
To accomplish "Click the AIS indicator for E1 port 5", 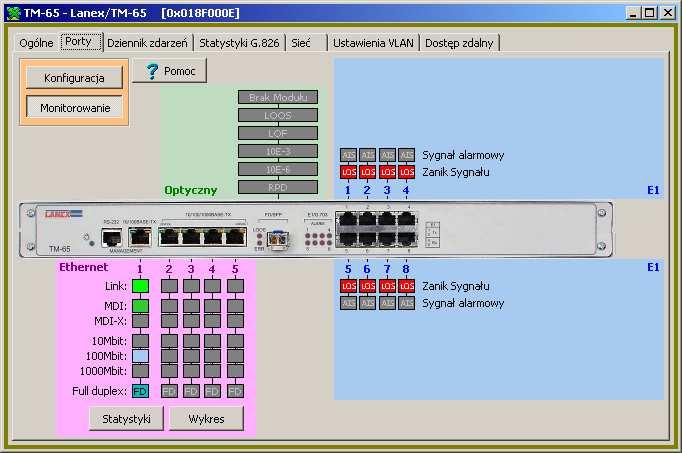I will point(348,303).
